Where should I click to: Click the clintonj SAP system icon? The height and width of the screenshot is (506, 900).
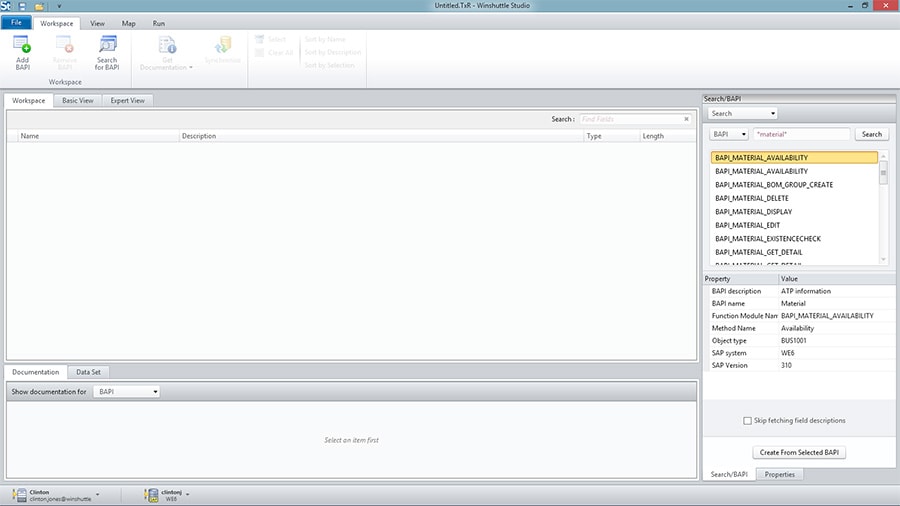(151, 494)
